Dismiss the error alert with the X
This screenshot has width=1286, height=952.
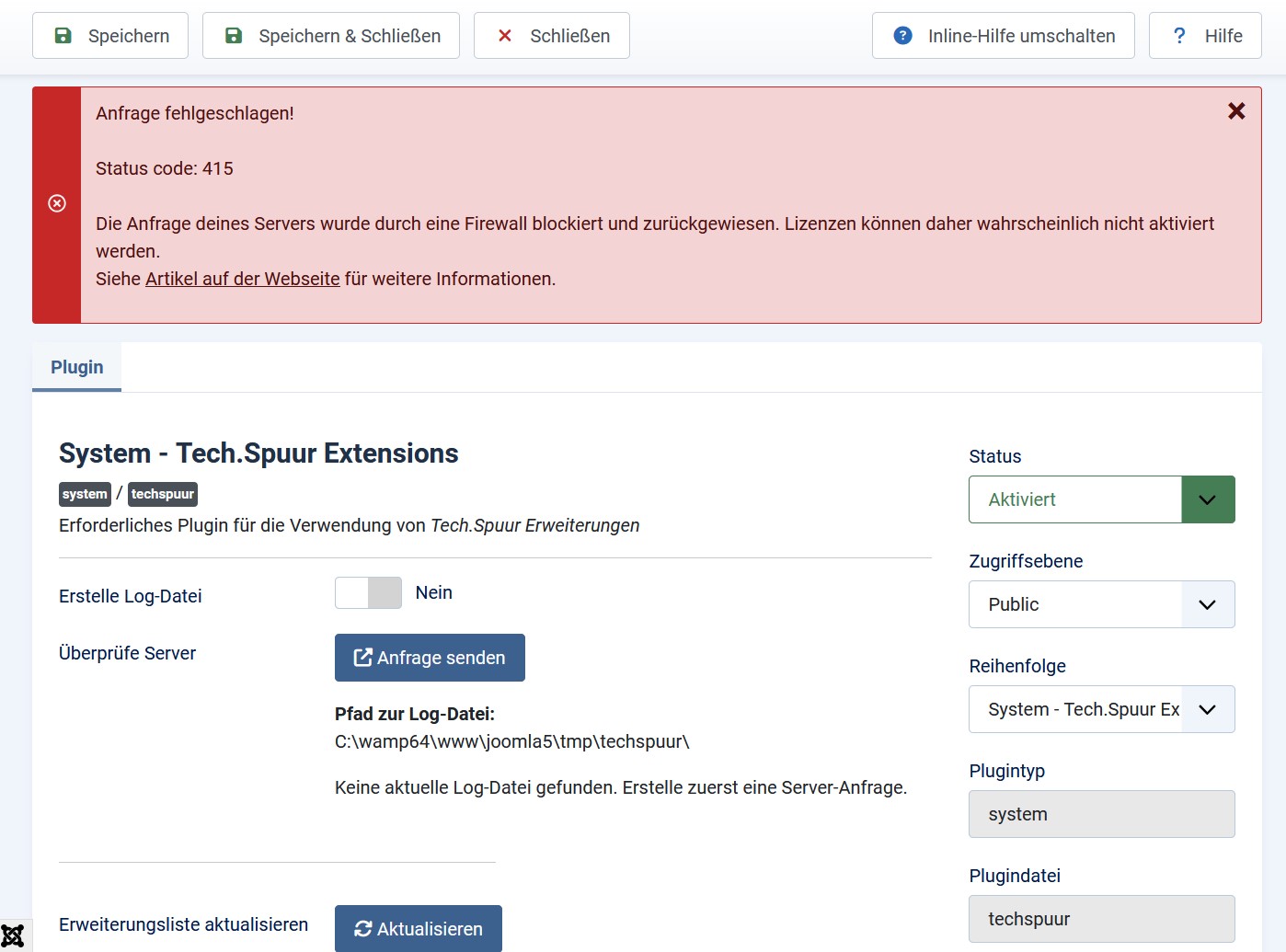tap(1236, 111)
